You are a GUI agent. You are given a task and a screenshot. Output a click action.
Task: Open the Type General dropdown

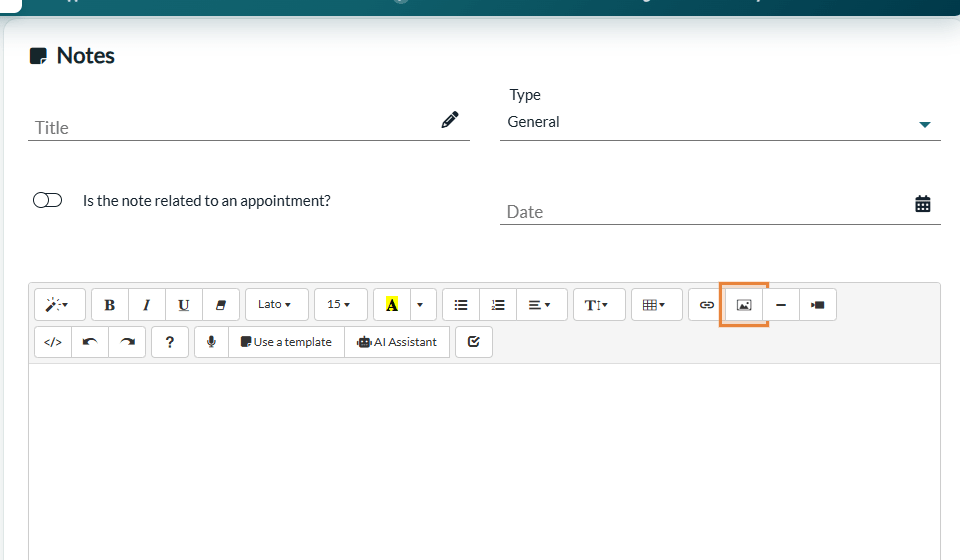point(720,122)
